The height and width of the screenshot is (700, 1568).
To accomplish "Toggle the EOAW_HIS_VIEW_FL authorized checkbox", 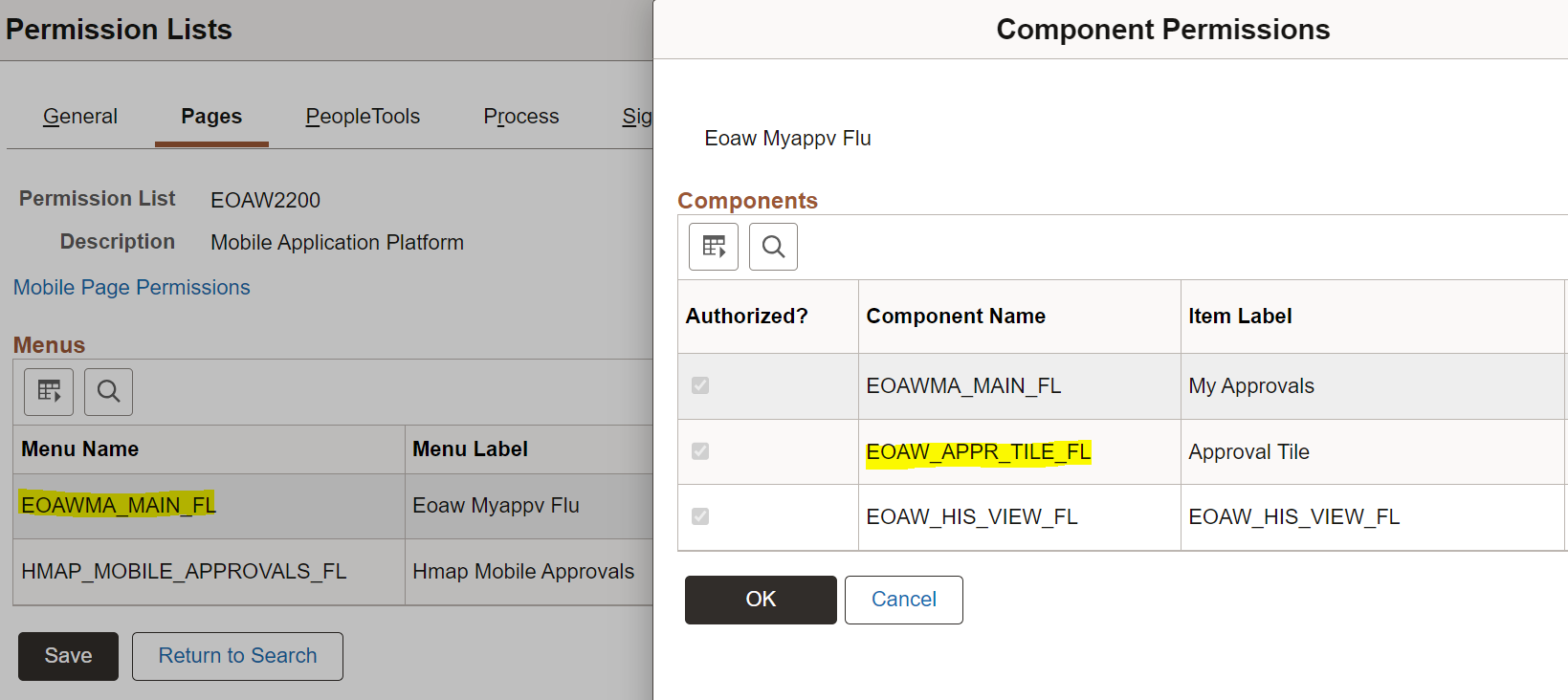I will (x=700, y=516).
